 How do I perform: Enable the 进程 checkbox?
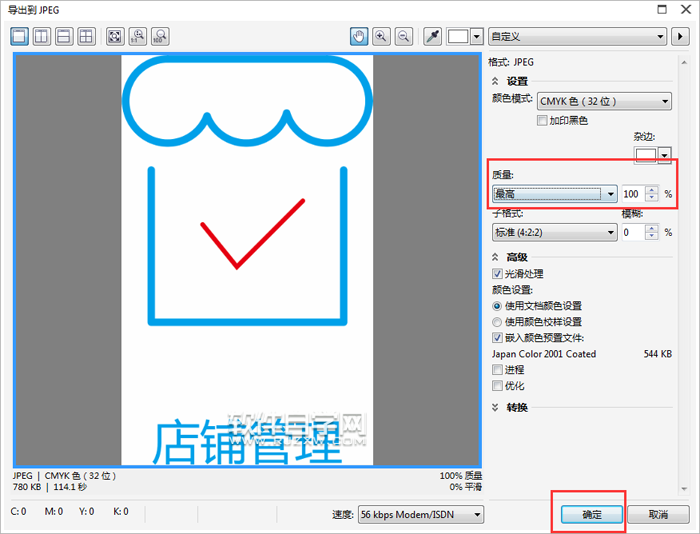pos(497,370)
